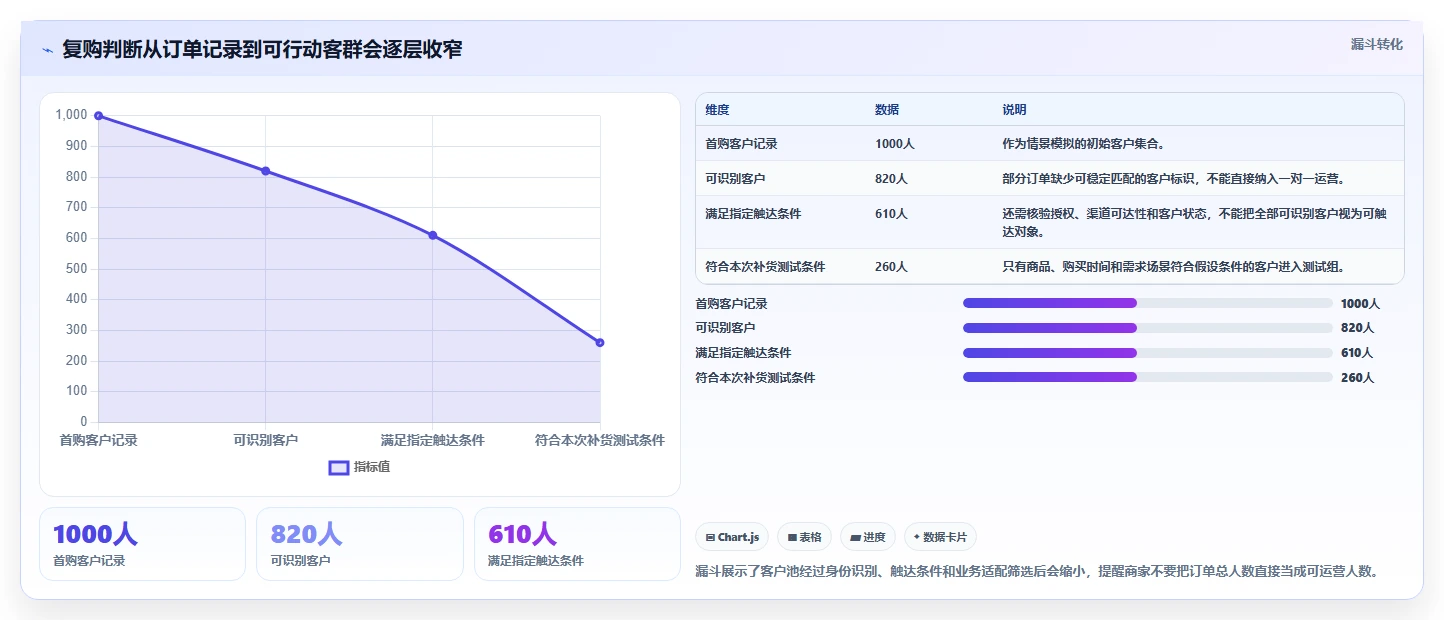
Task: Click description 作为情景模拟的初始客户集合
Action: tap(1083, 144)
